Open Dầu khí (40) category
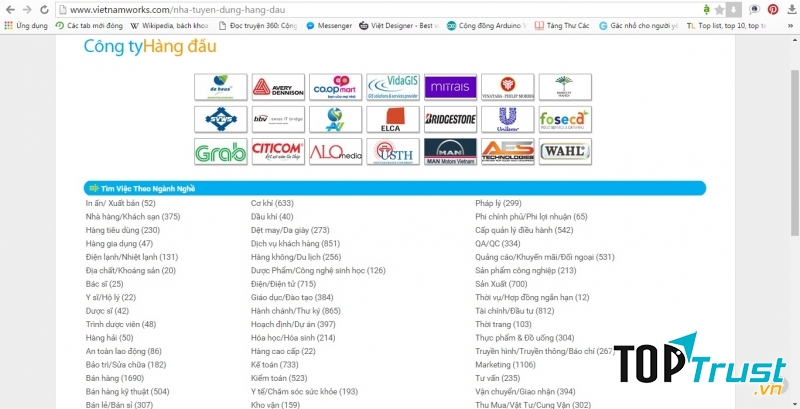 tap(272, 217)
